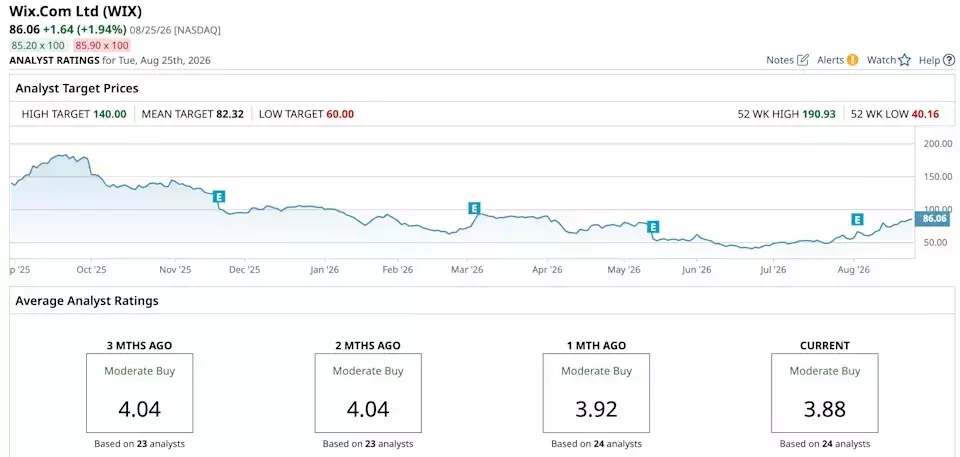
Task: Click the Jan '26 axis label
Action: pyautogui.click(x=324, y=269)
